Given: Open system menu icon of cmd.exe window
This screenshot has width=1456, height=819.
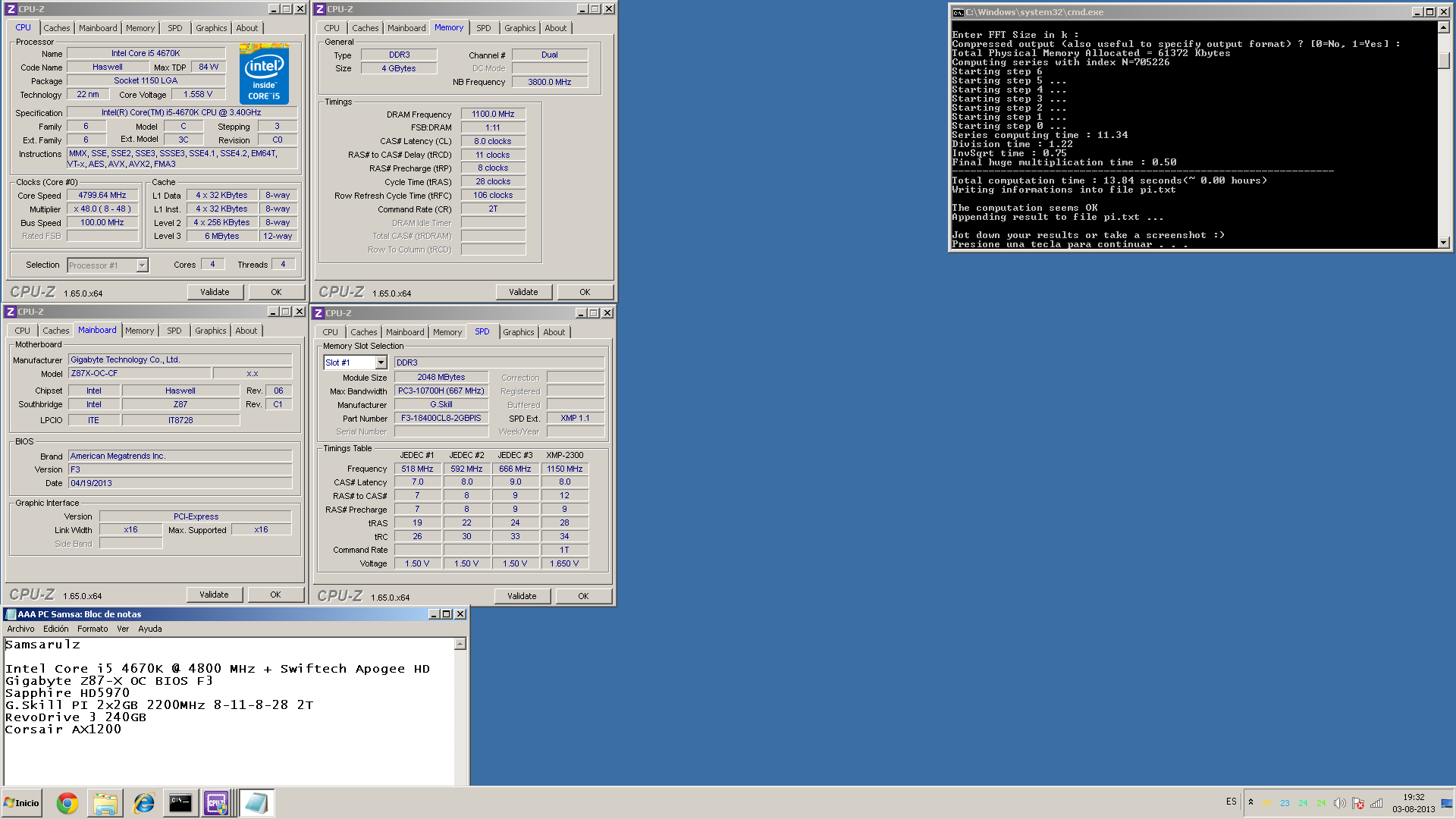Looking at the screenshot, I should point(958,12).
